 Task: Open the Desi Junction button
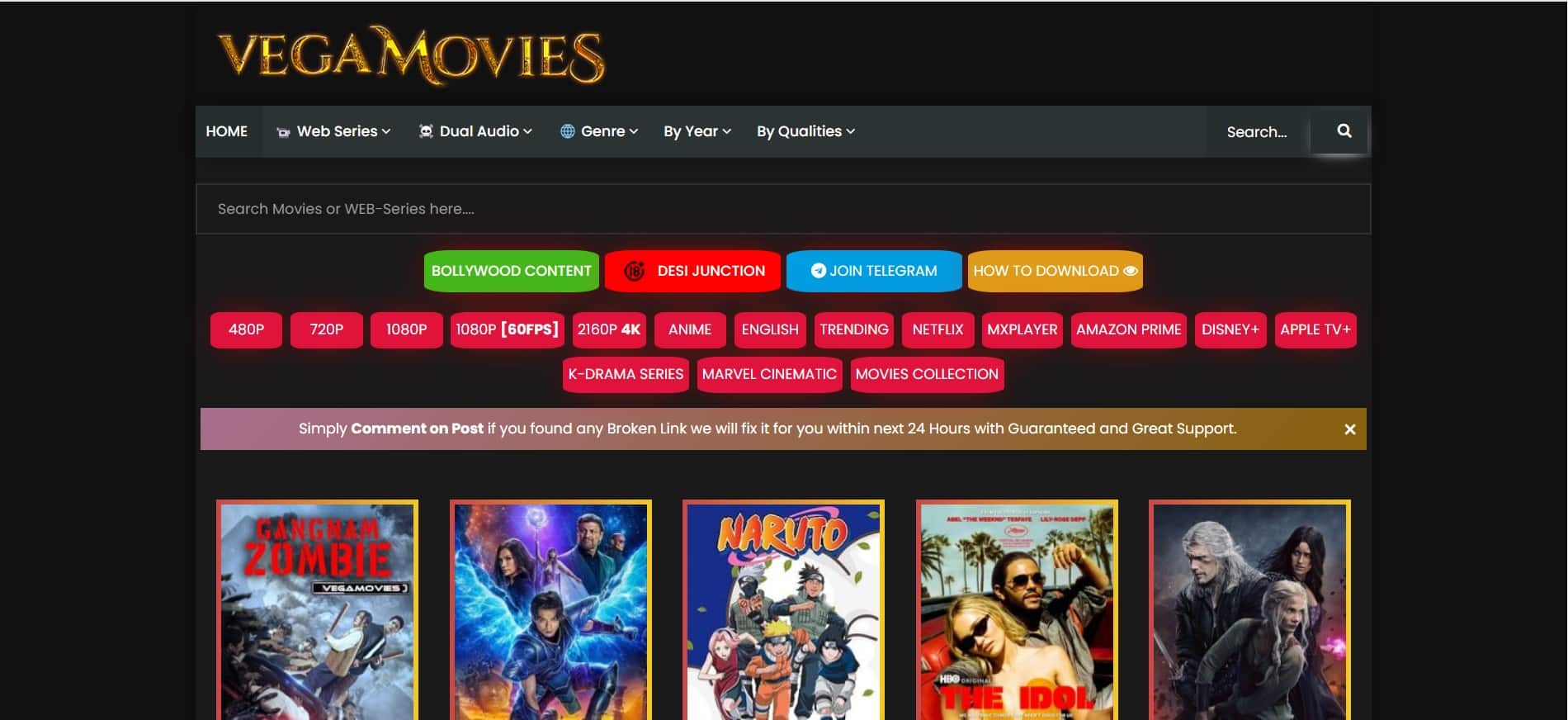(x=693, y=271)
